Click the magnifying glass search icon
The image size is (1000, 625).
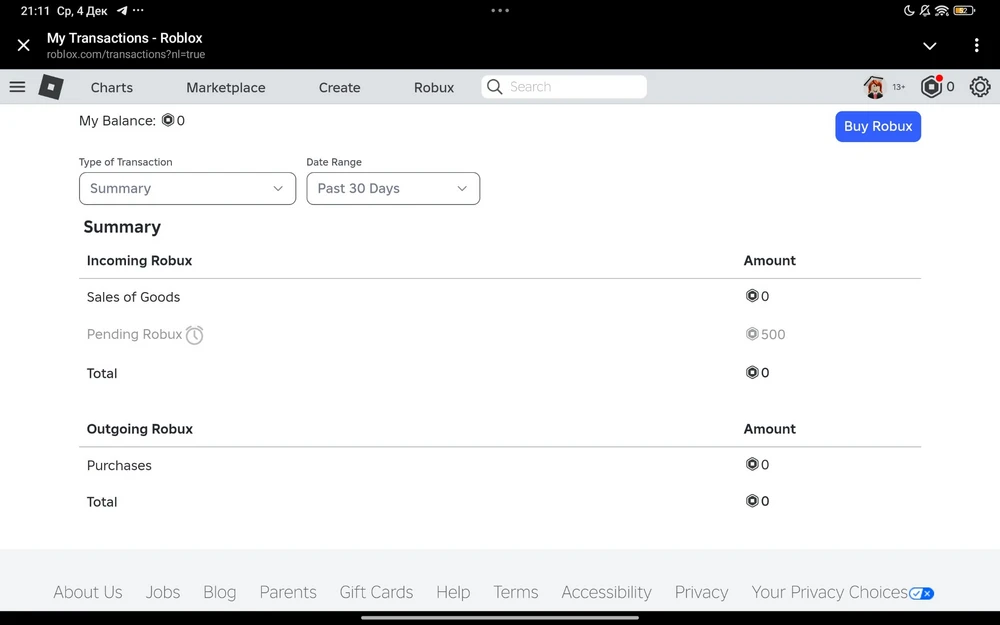tap(494, 87)
